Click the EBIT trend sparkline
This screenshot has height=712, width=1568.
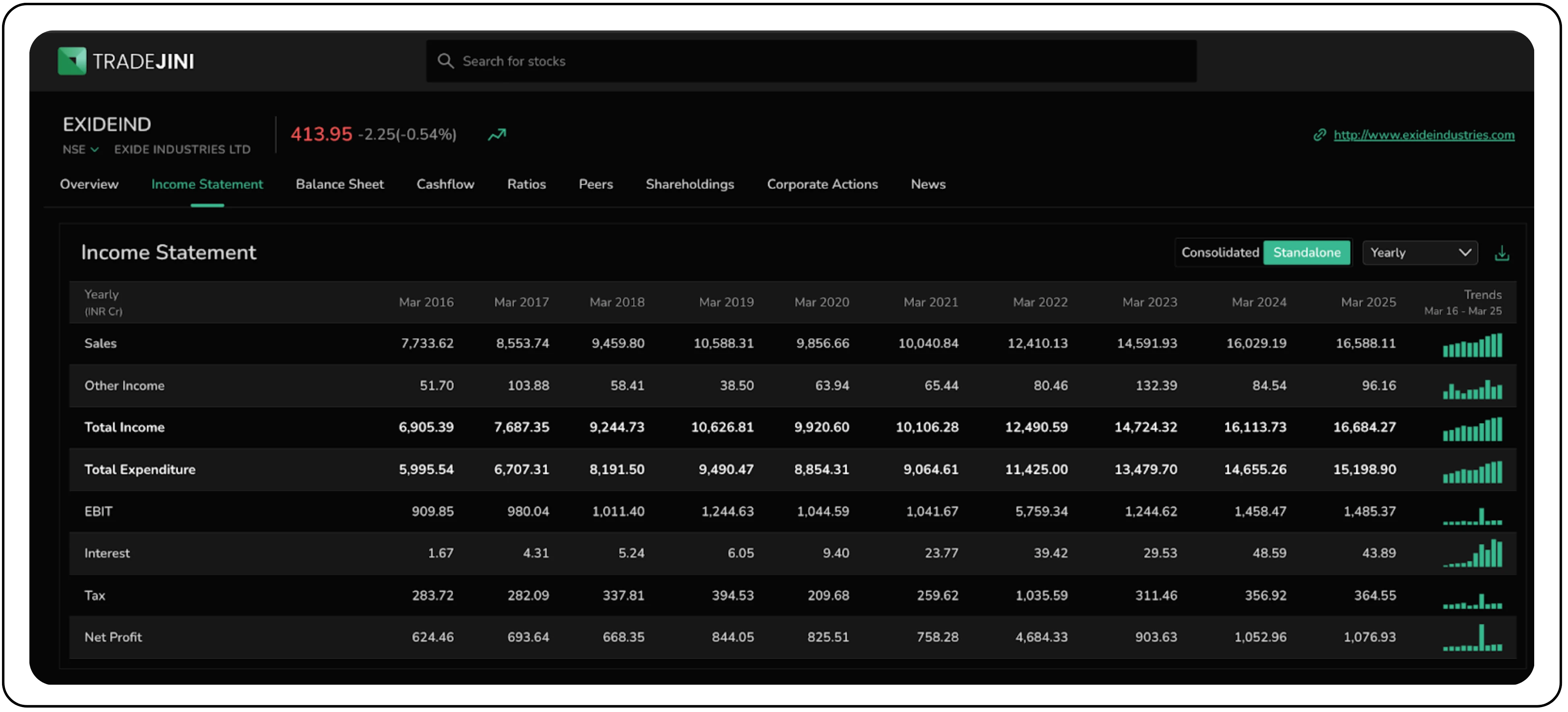click(1472, 517)
